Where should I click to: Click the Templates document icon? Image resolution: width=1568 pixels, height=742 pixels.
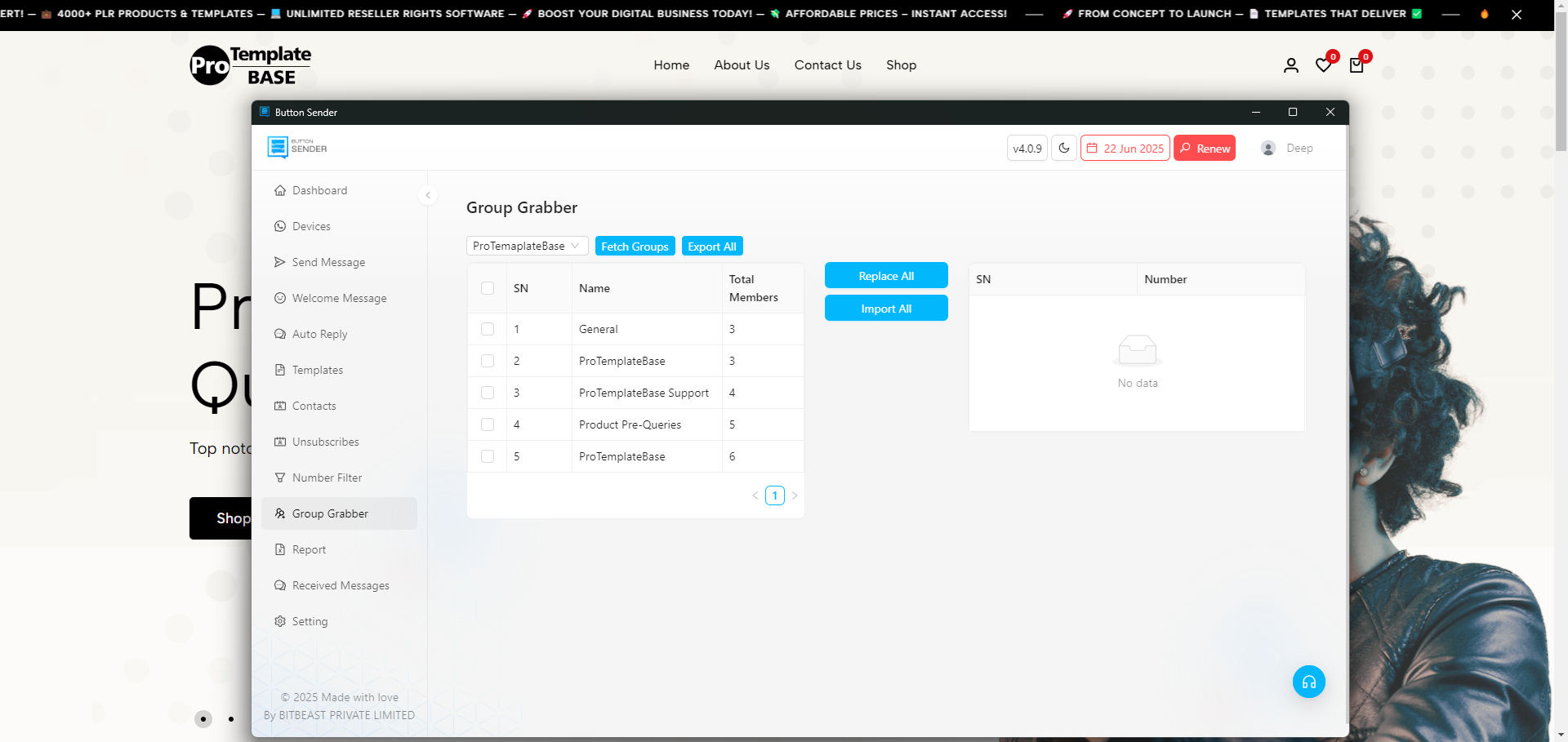[x=280, y=370]
